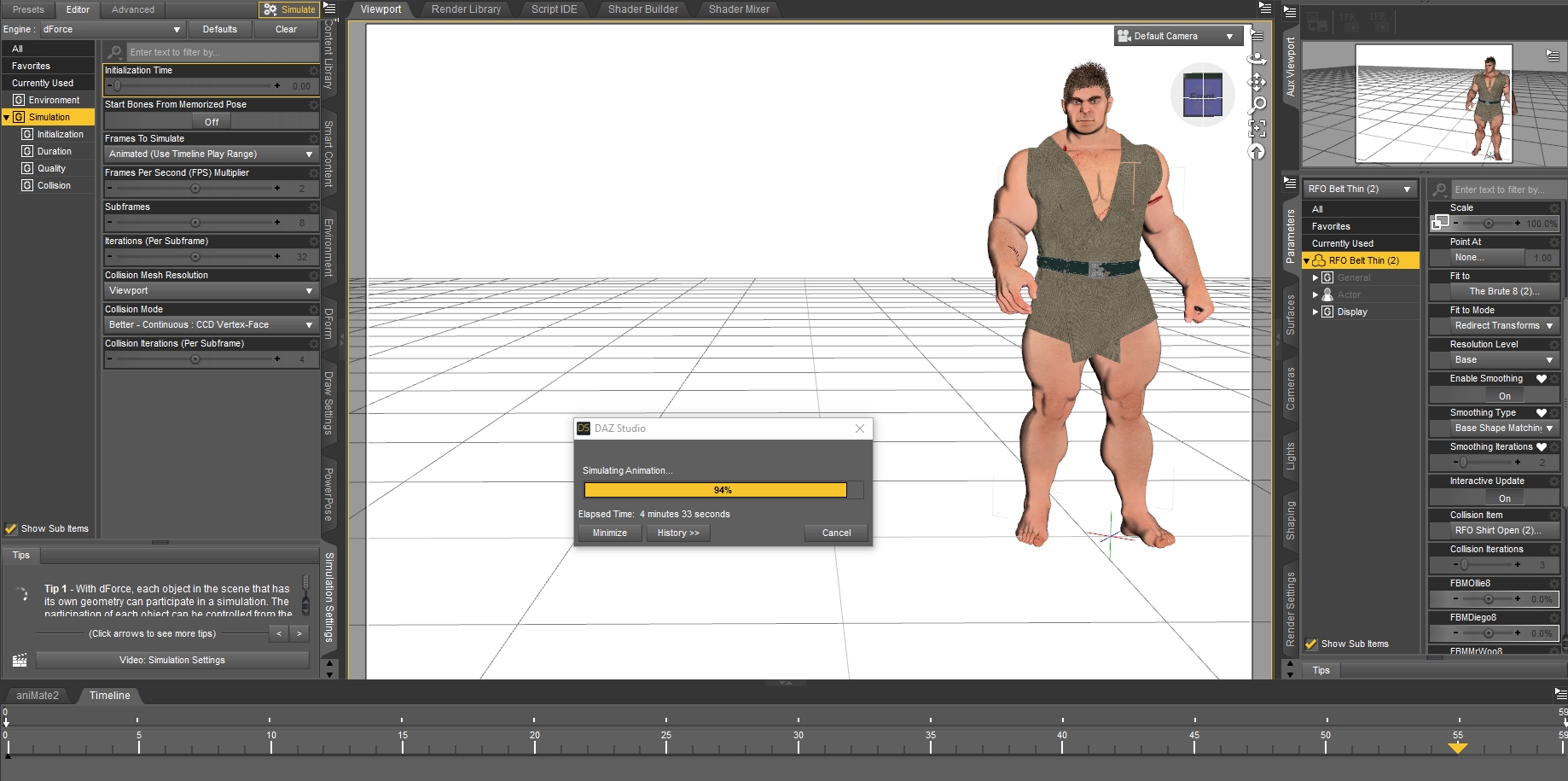Click the Defaults button
Viewport: 1568px width, 781px height.
[220, 29]
